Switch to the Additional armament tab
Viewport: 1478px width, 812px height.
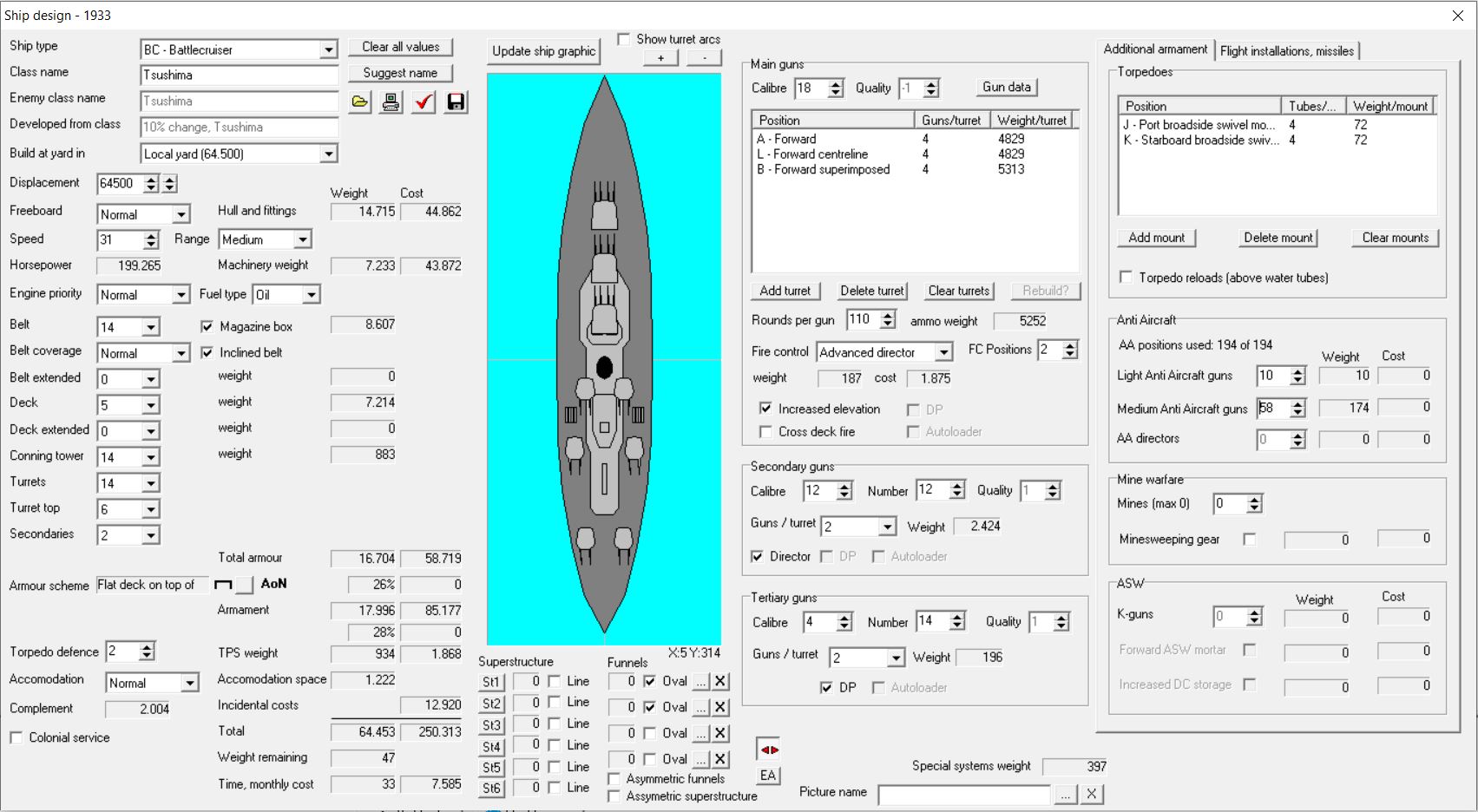(x=1155, y=49)
